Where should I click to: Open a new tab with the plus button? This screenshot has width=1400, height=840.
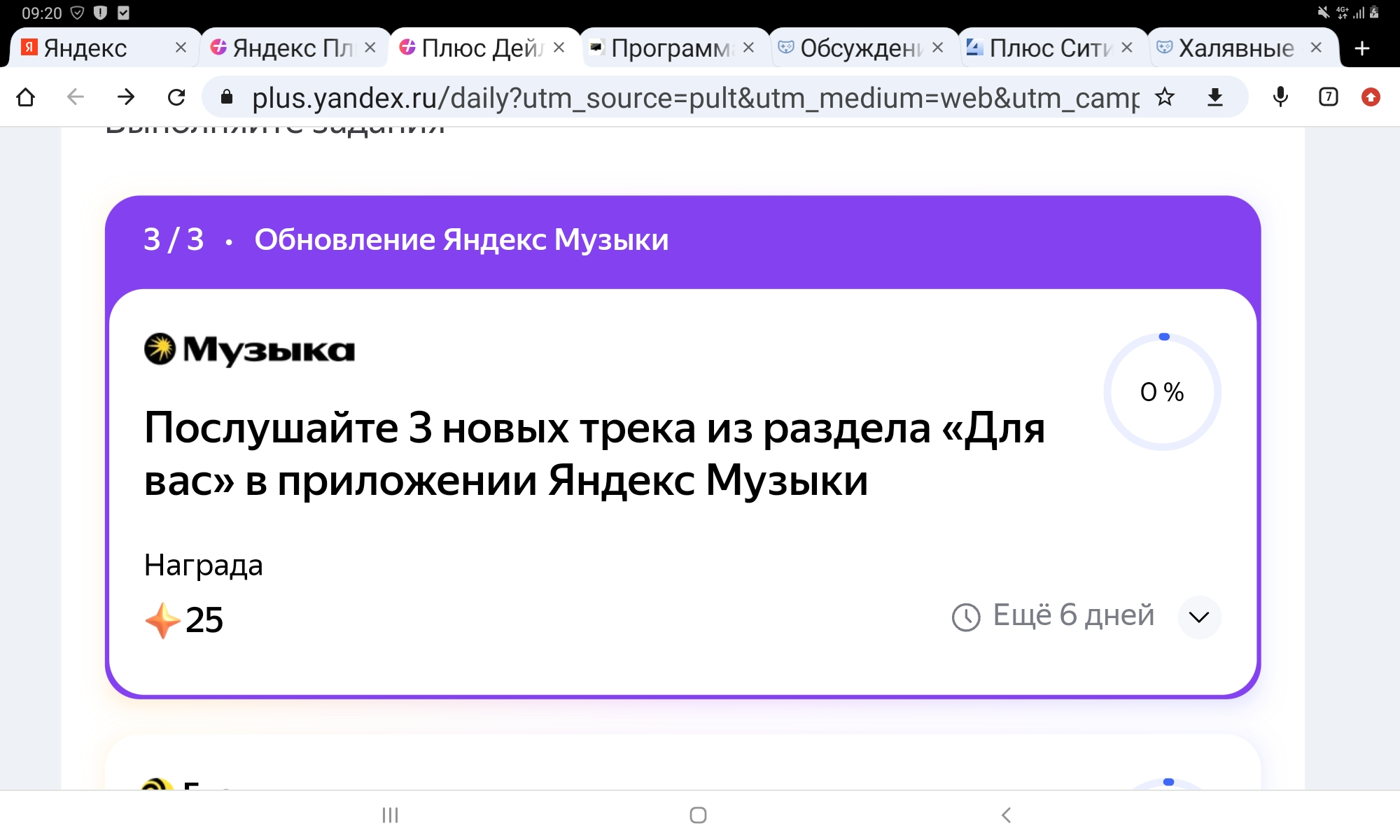coord(1362,48)
